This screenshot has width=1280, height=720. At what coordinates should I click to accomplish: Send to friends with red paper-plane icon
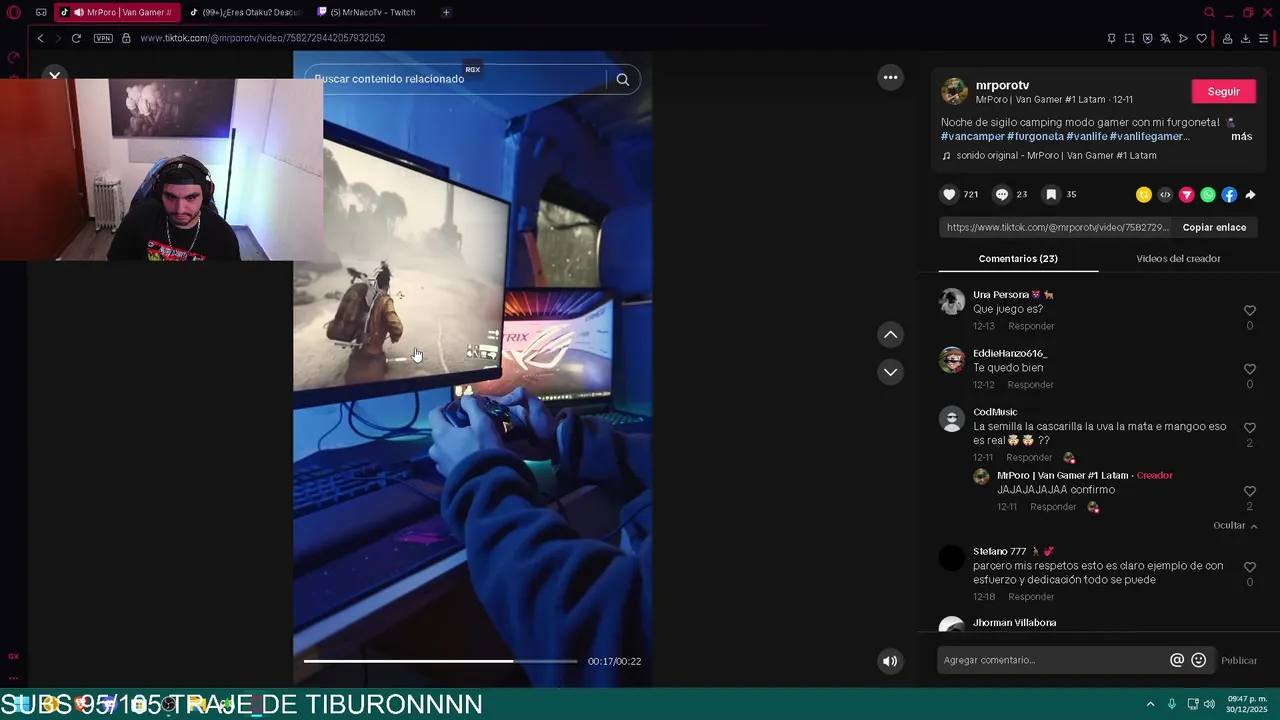[x=1186, y=195]
